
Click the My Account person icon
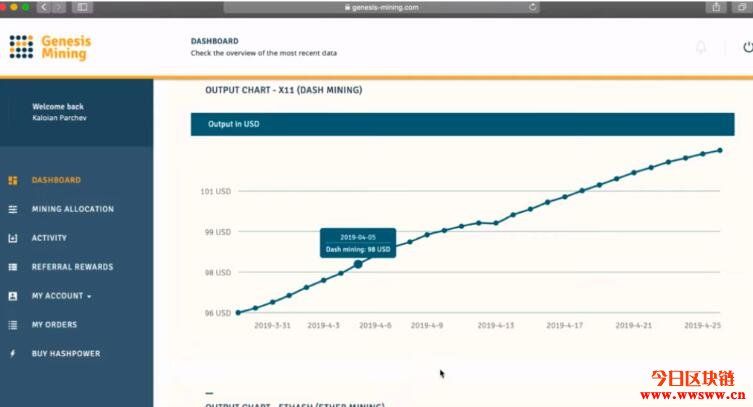coord(13,296)
